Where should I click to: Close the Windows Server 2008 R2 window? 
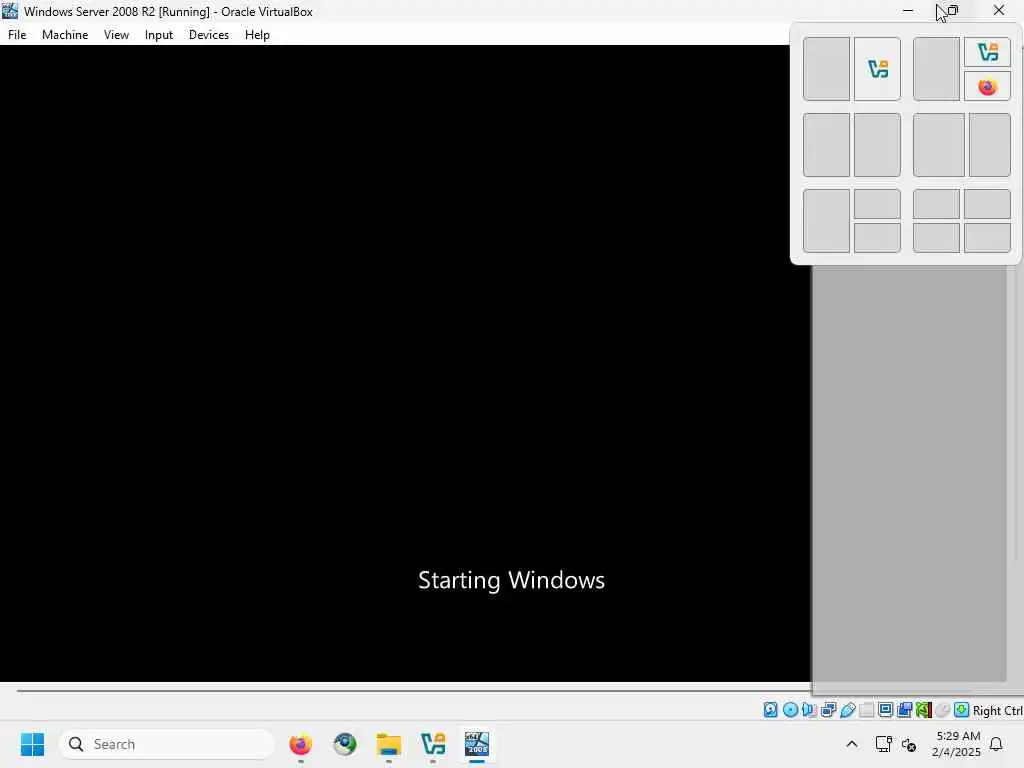tap(999, 10)
